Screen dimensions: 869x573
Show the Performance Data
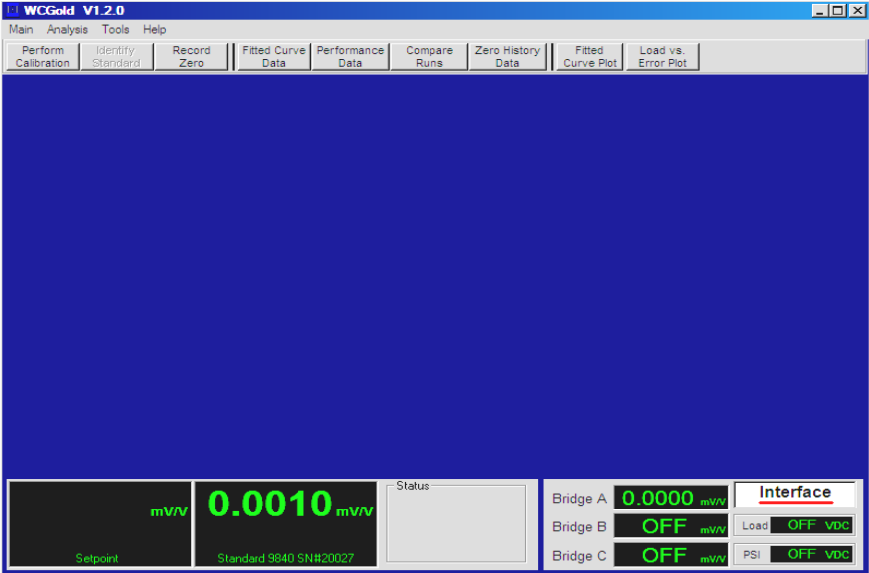[x=350, y=57]
